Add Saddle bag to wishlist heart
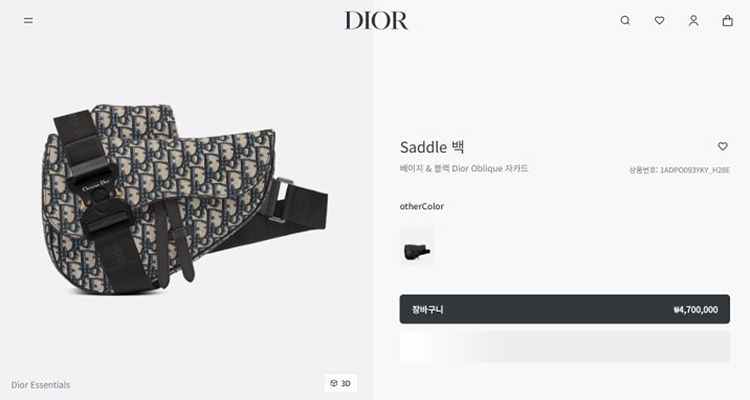750x400 pixels. [723, 146]
